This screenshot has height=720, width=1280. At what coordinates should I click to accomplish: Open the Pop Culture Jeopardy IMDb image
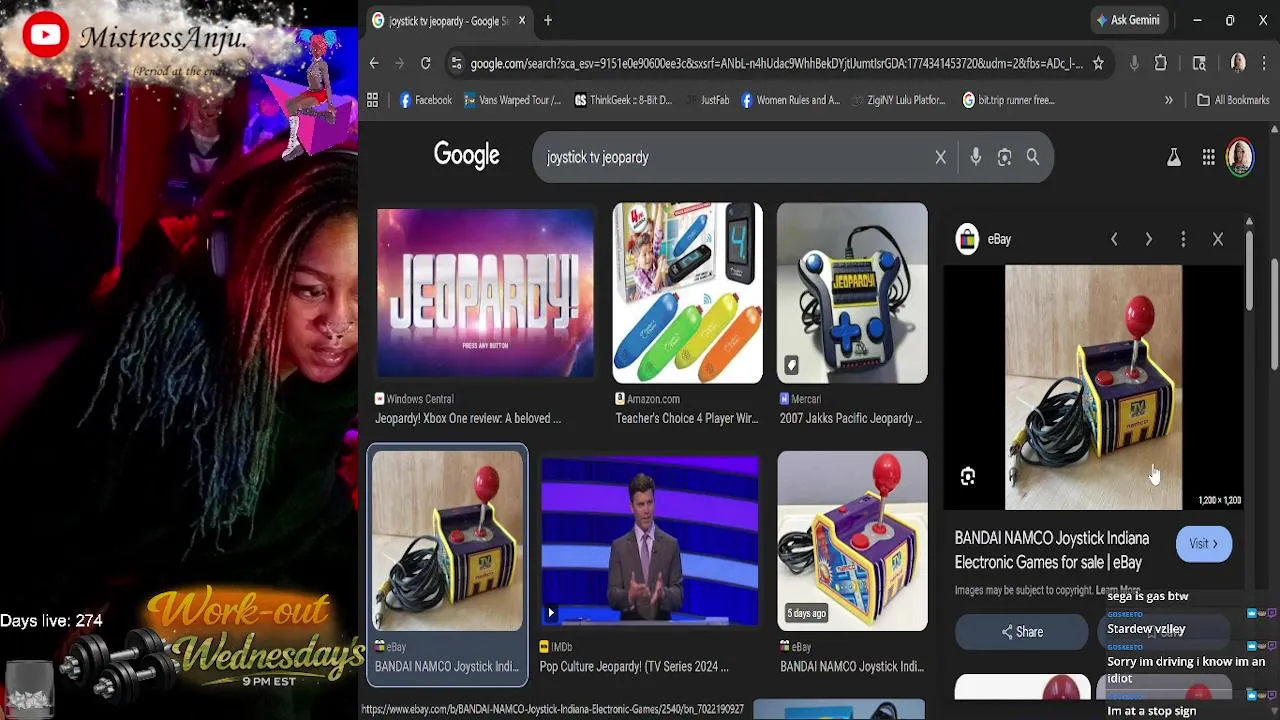649,541
